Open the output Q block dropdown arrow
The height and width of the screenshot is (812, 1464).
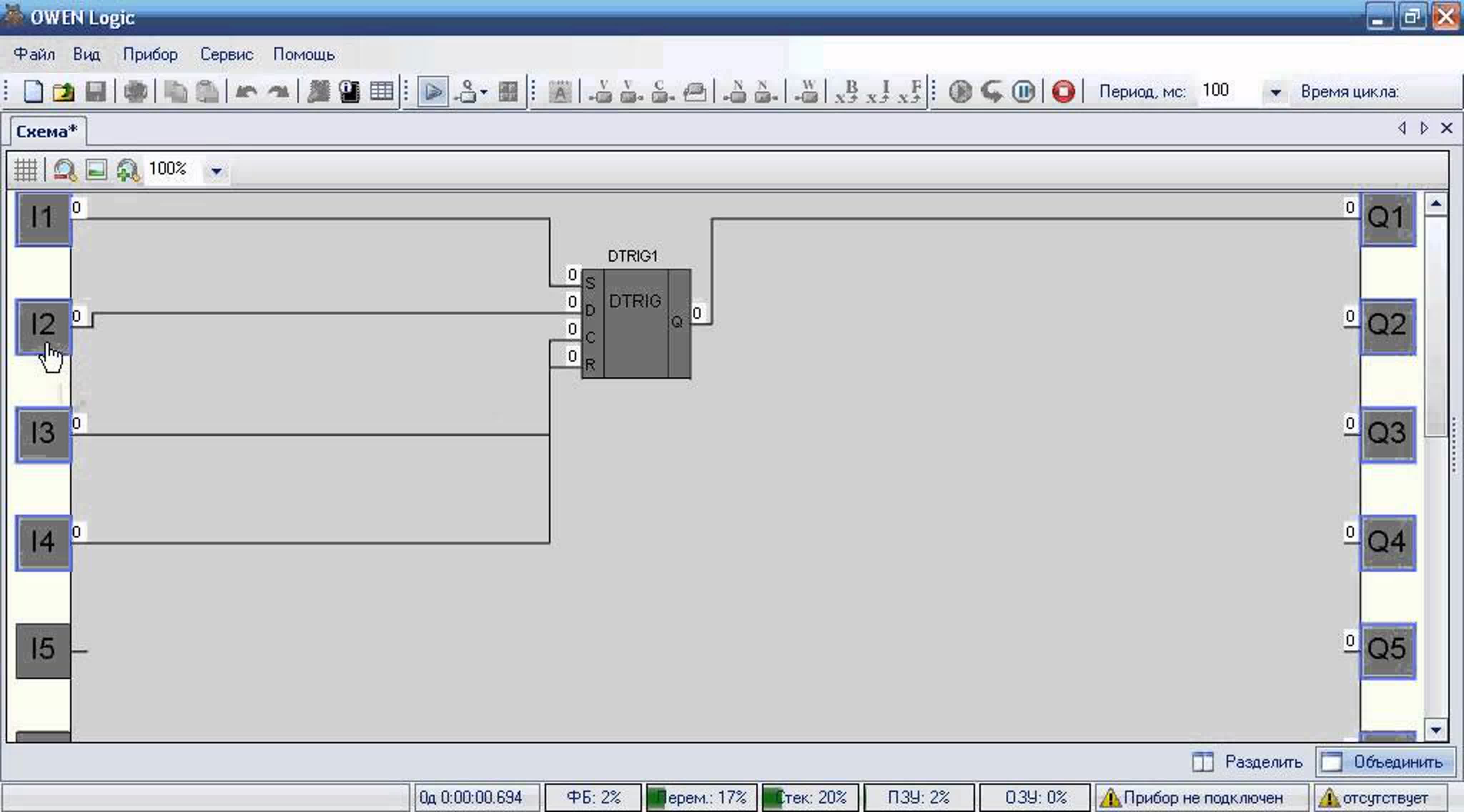[x=484, y=91]
